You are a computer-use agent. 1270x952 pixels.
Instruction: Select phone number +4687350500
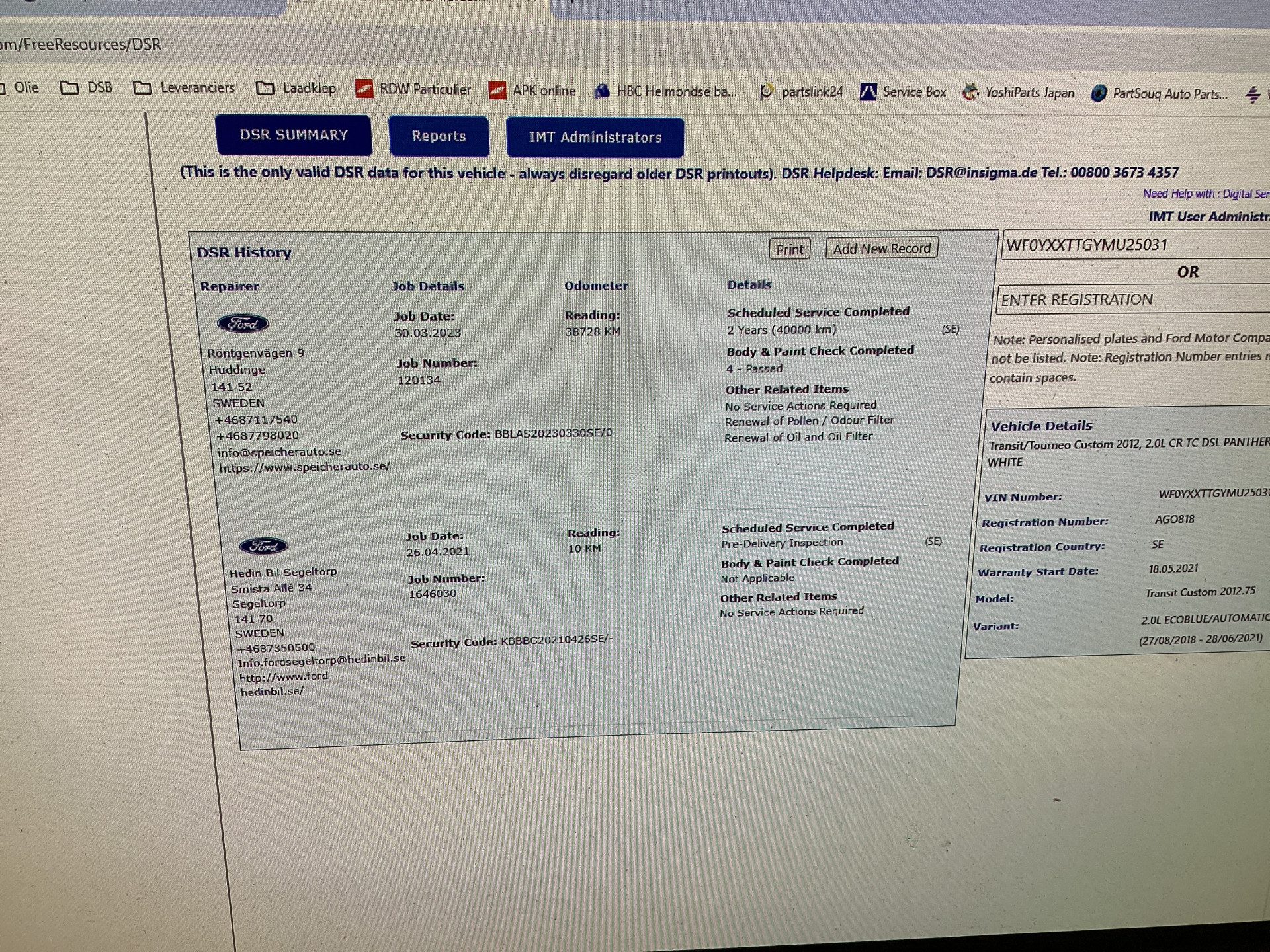[x=276, y=648]
